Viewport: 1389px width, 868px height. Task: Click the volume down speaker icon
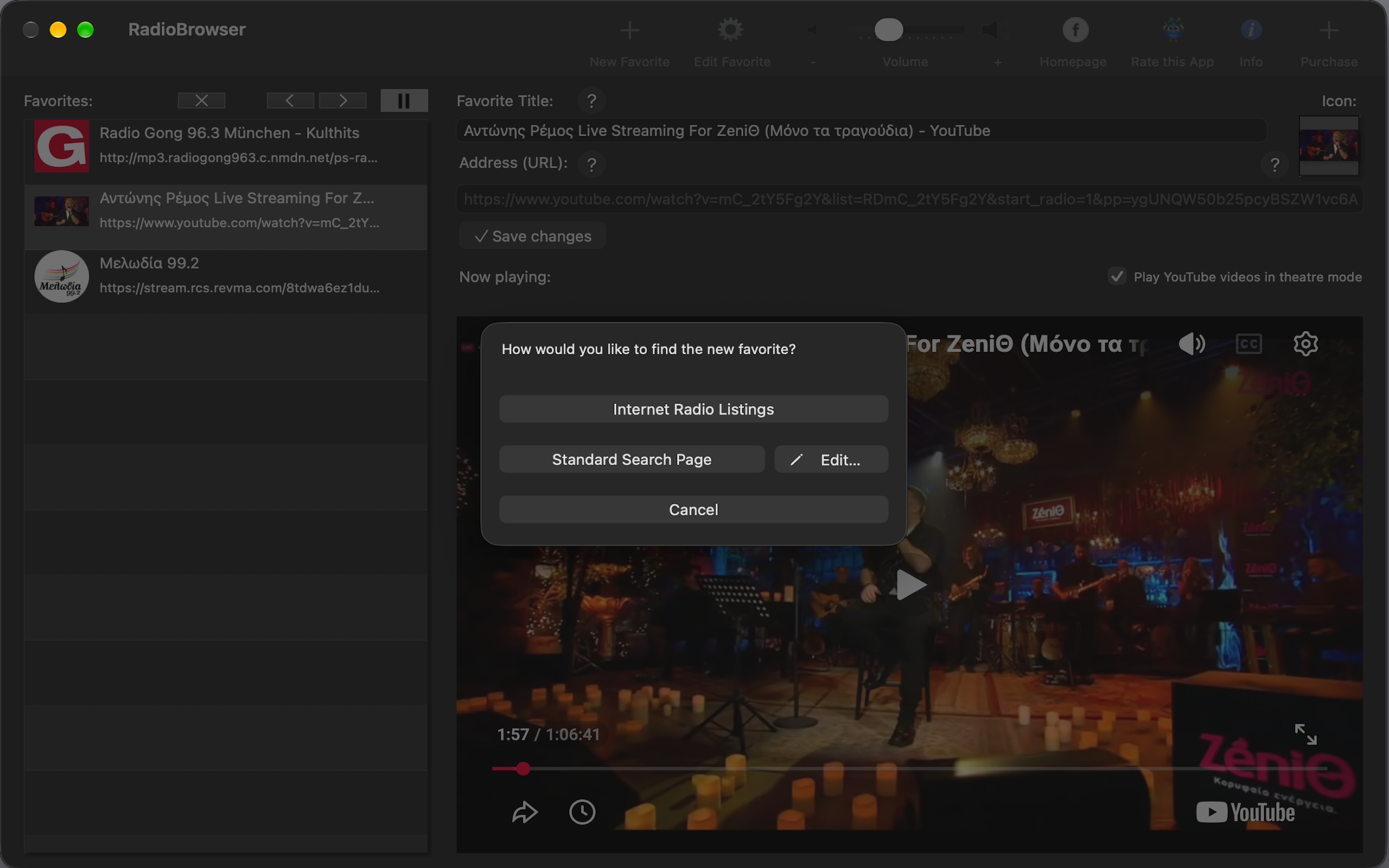click(814, 30)
